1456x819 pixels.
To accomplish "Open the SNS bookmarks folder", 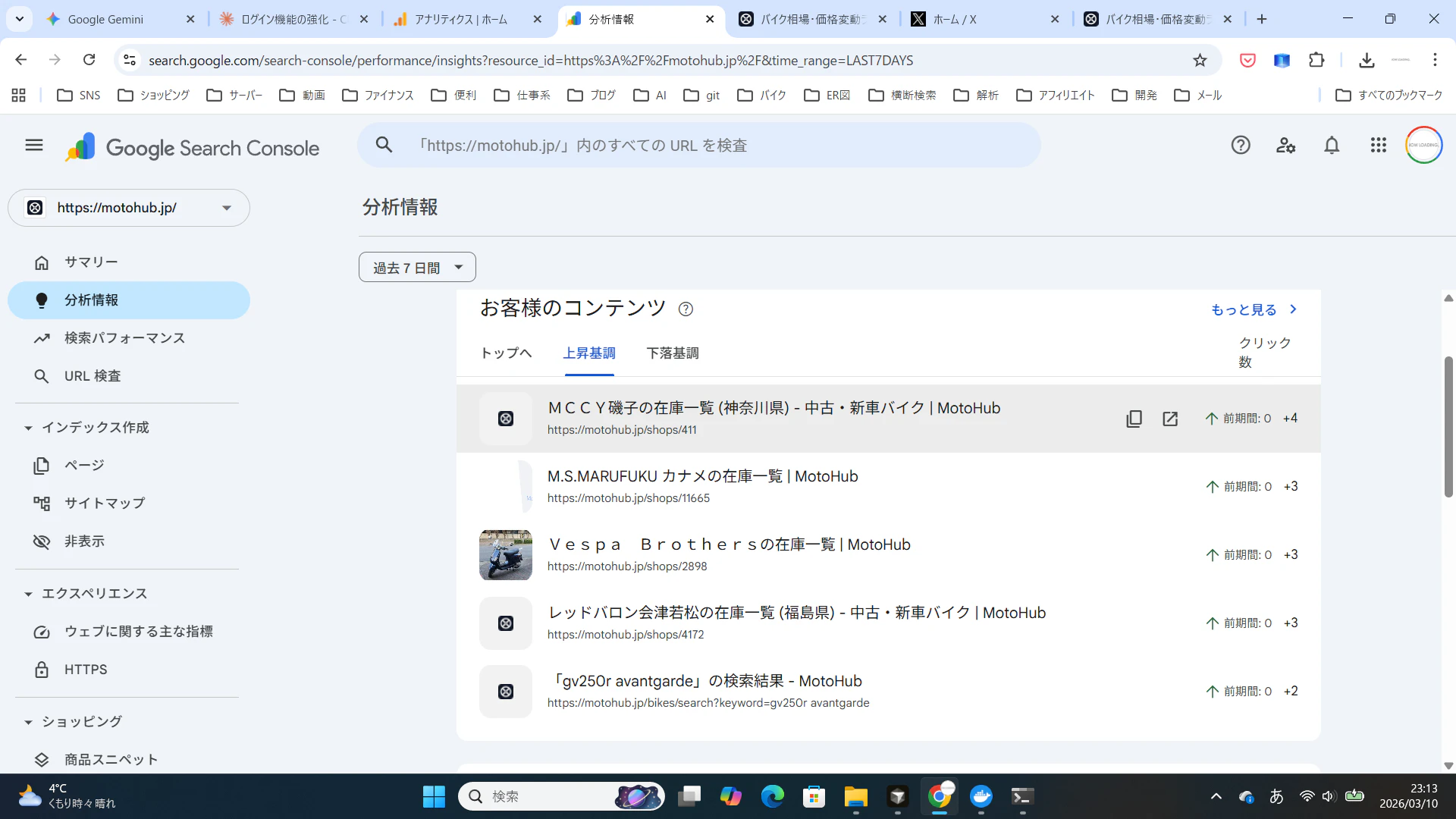I will click(79, 95).
